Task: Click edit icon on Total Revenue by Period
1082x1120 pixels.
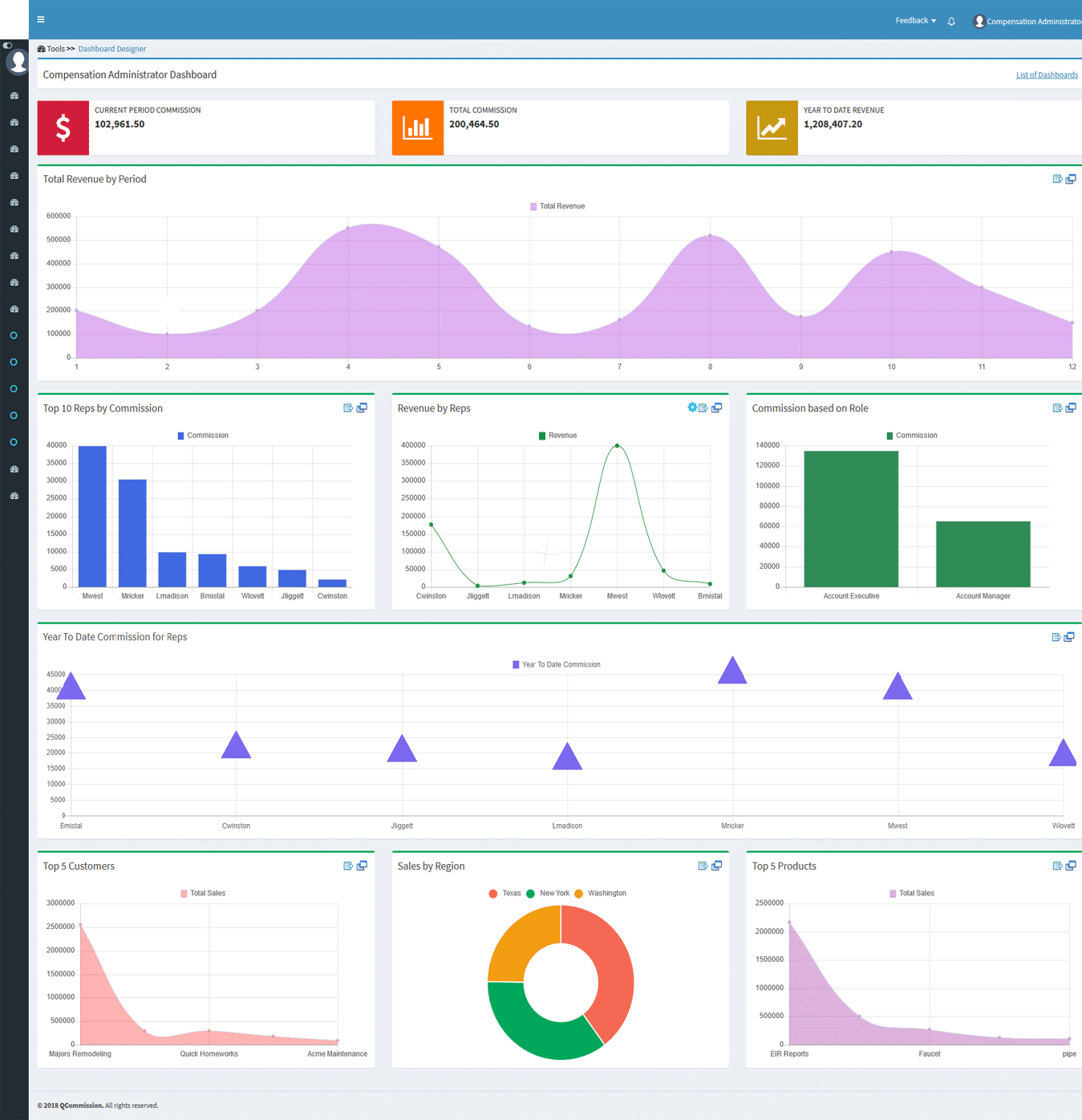Action: tap(1057, 179)
